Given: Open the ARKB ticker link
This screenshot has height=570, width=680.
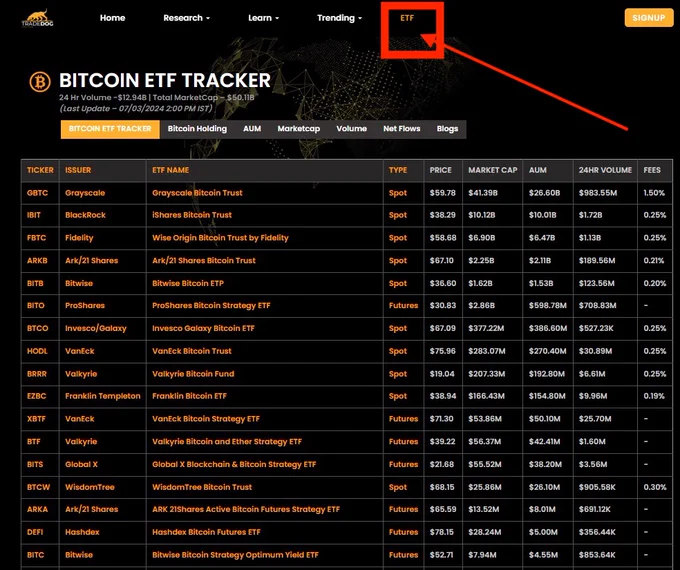Looking at the screenshot, I should [x=37, y=261].
